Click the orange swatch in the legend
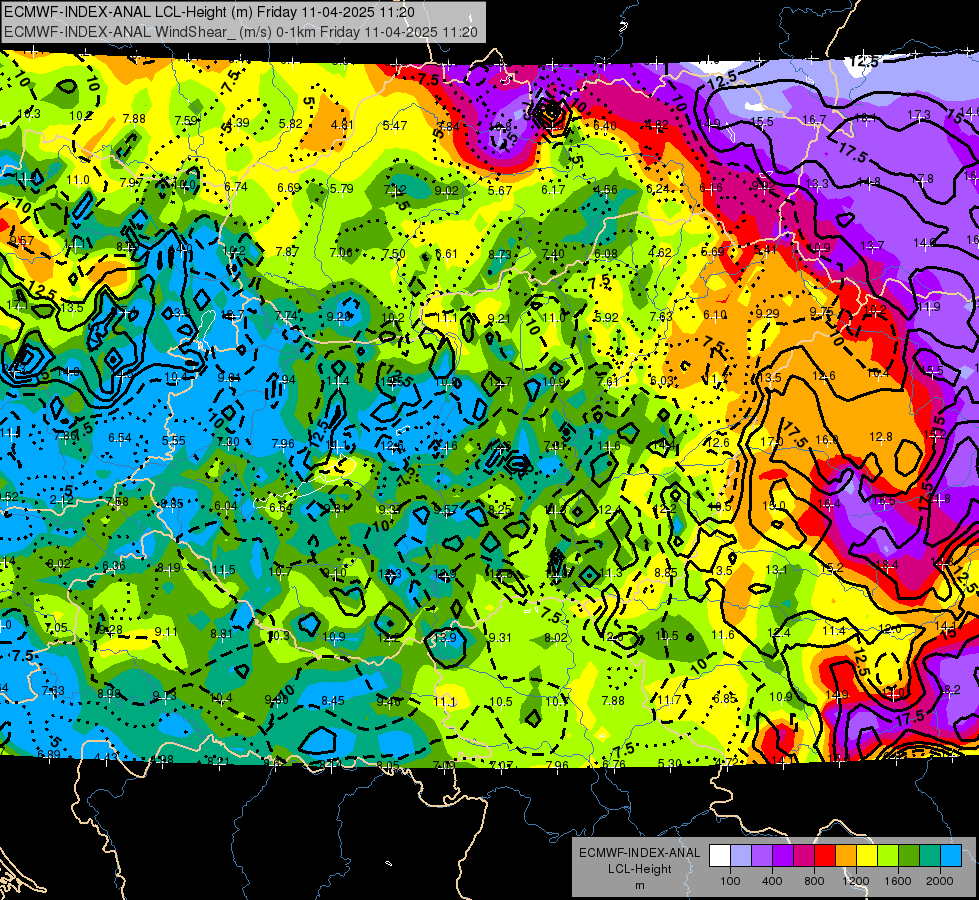The height and width of the screenshot is (900, 979). 846,856
